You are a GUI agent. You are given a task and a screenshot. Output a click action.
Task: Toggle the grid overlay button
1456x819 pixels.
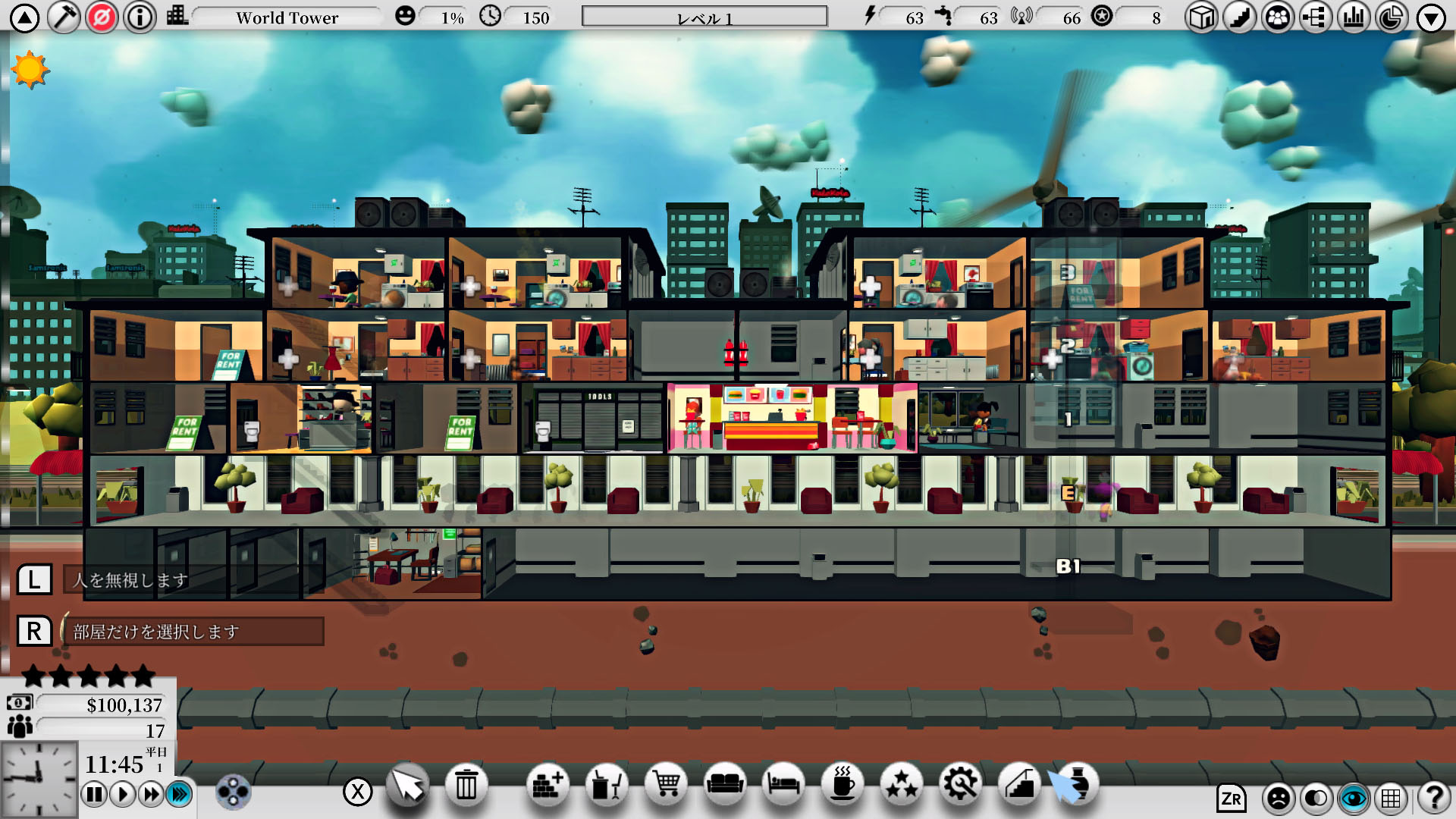pos(1391,798)
